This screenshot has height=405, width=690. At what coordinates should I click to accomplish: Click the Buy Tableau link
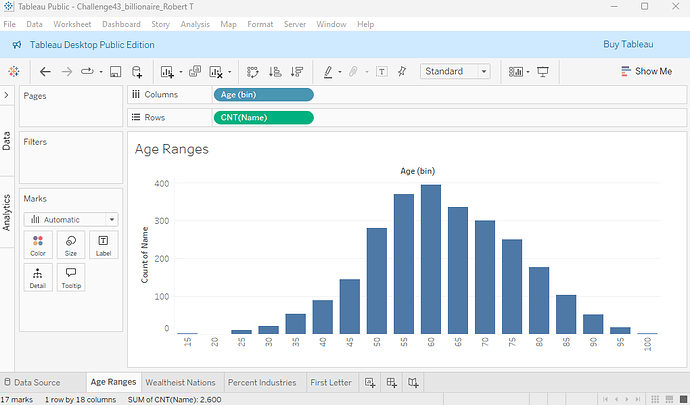tap(628, 45)
